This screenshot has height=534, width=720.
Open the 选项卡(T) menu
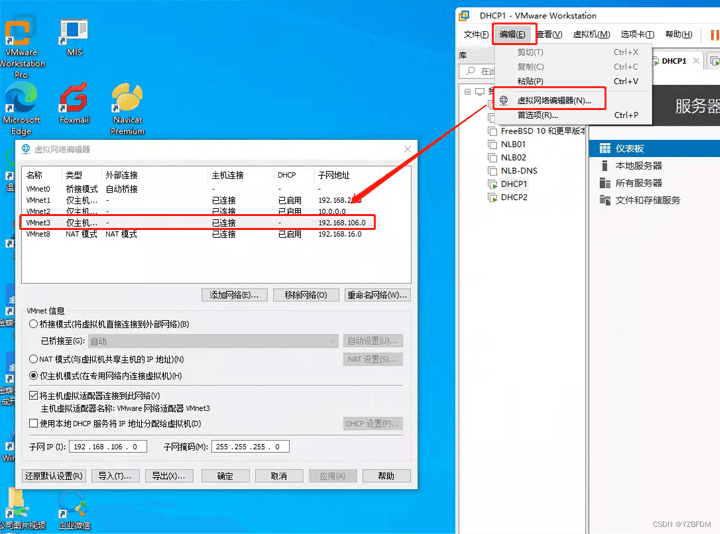pos(637,34)
